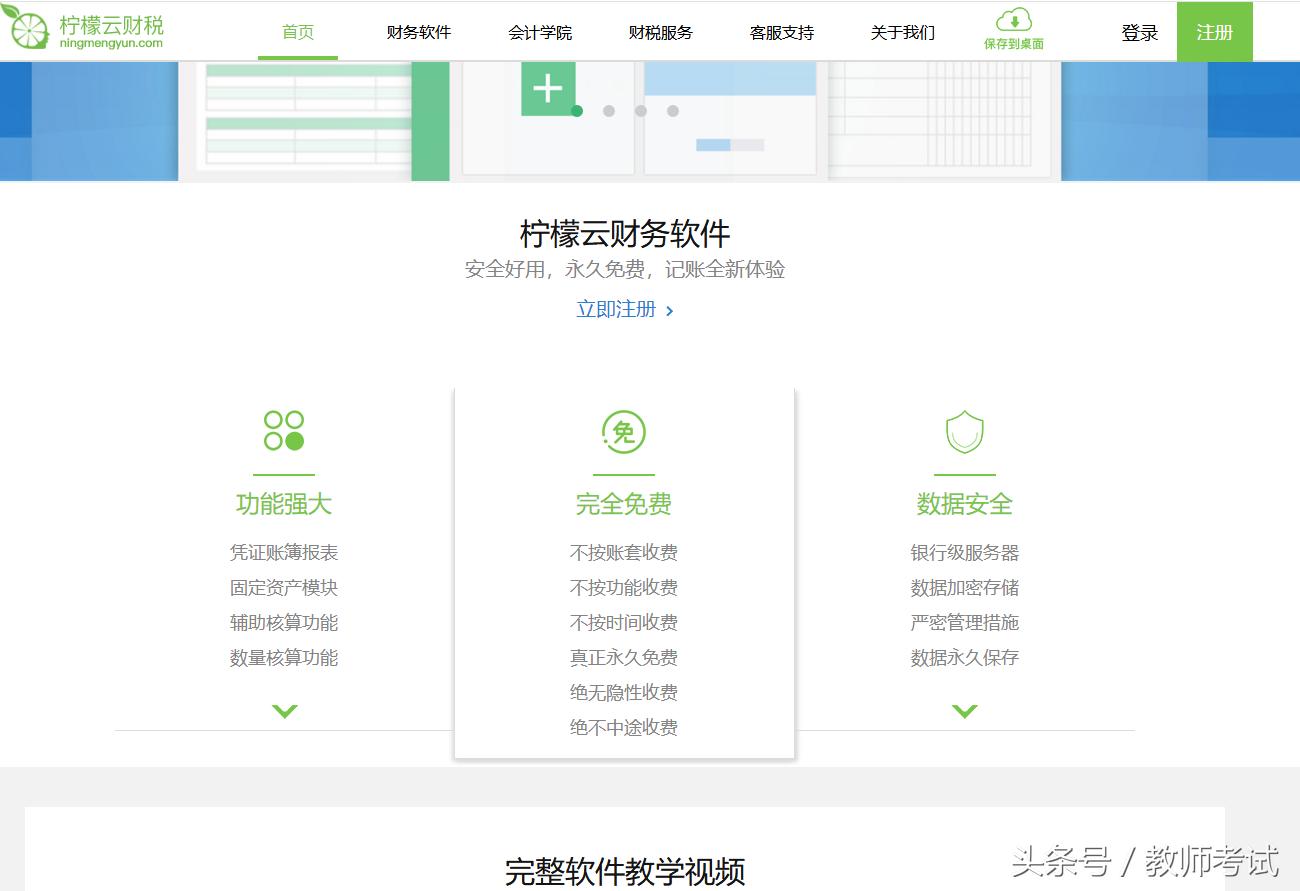
Task: Click the 保存到桌面 cloud download icon
Action: [1013, 22]
